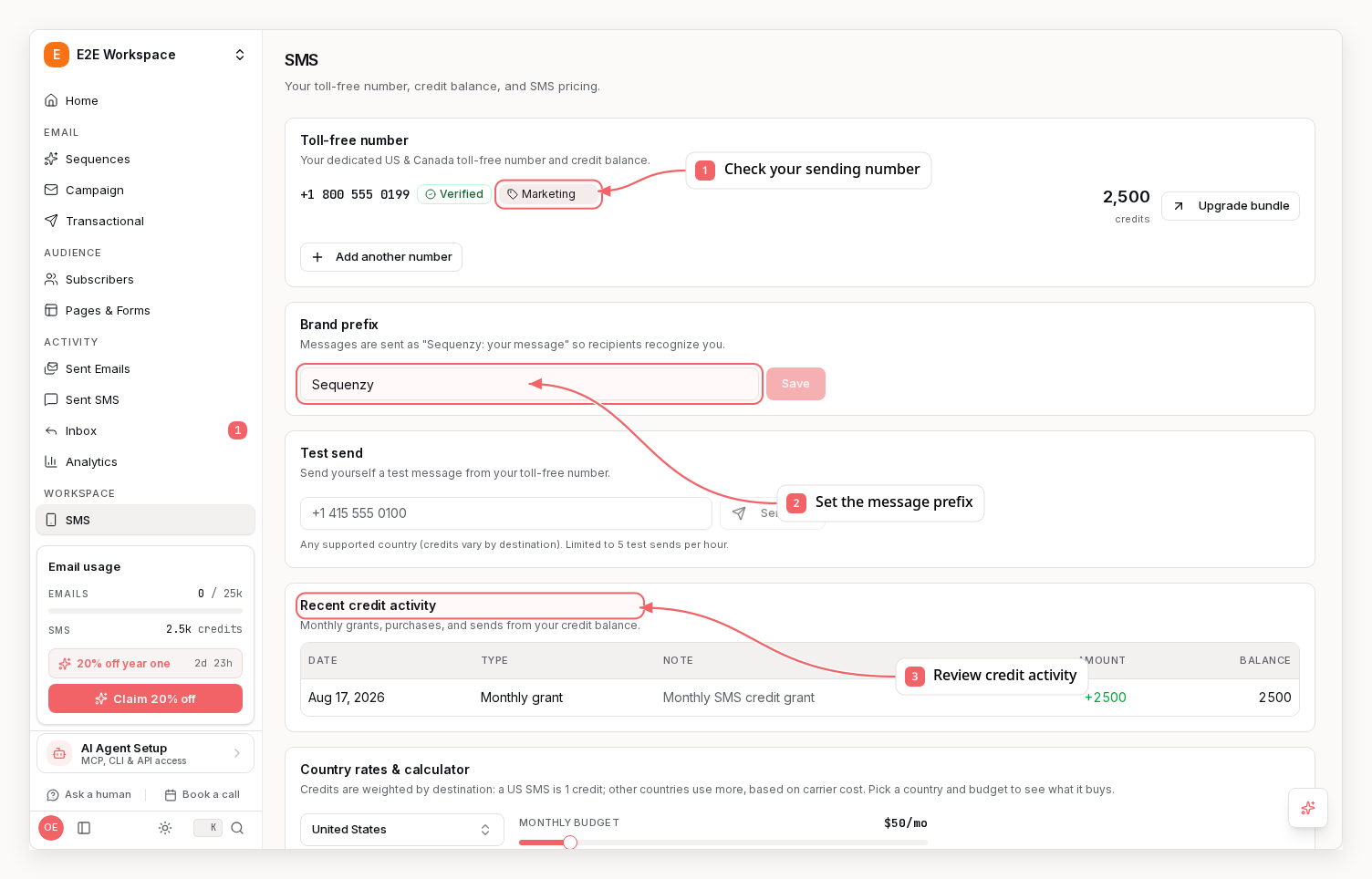Screen dimensions: 1372x879
Task: Click the Inbox reply arrow icon
Action: pyautogui.click(x=51, y=430)
